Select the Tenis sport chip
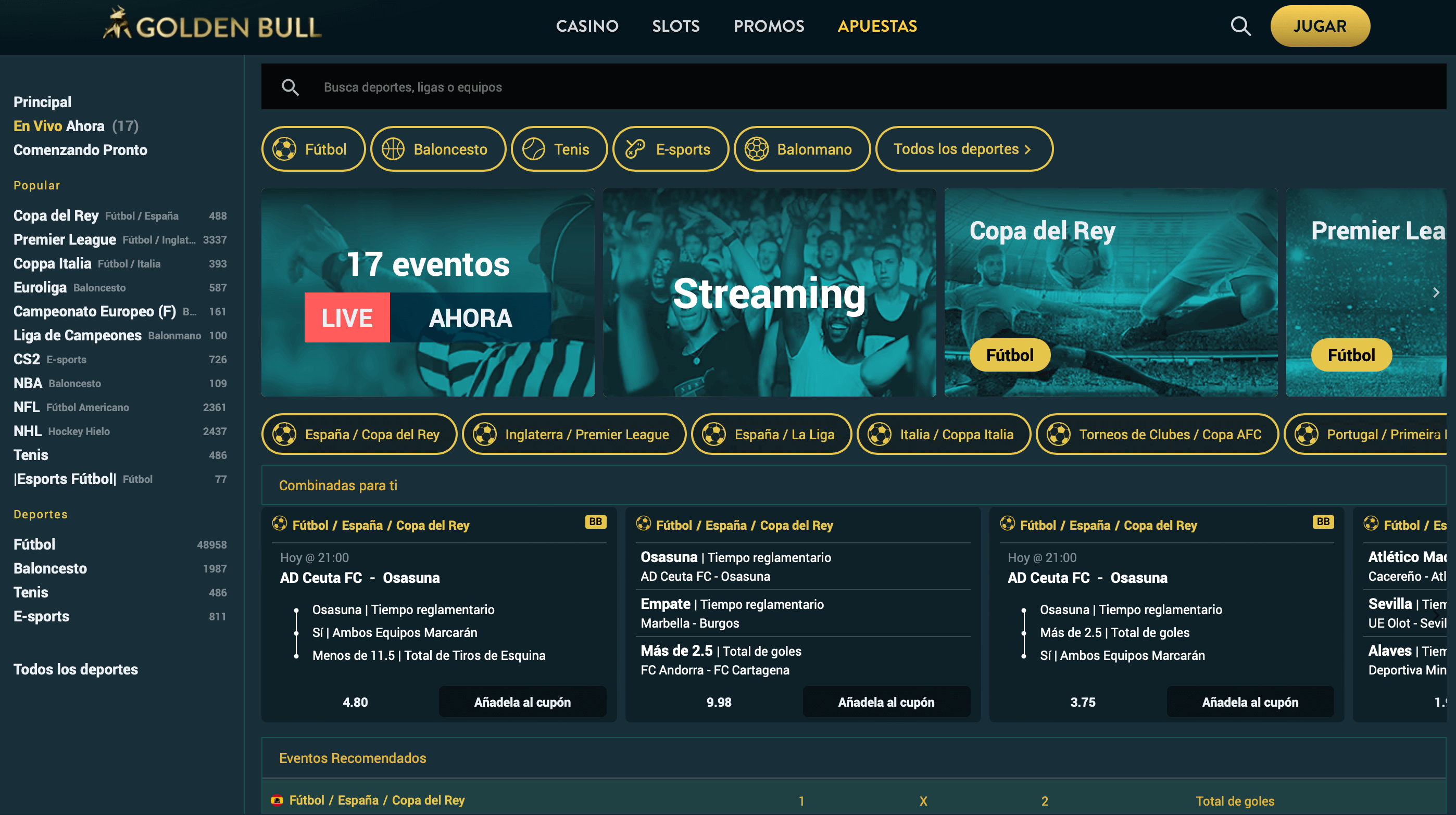The image size is (1456, 815). pyautogui.click(x=559, y=149)
